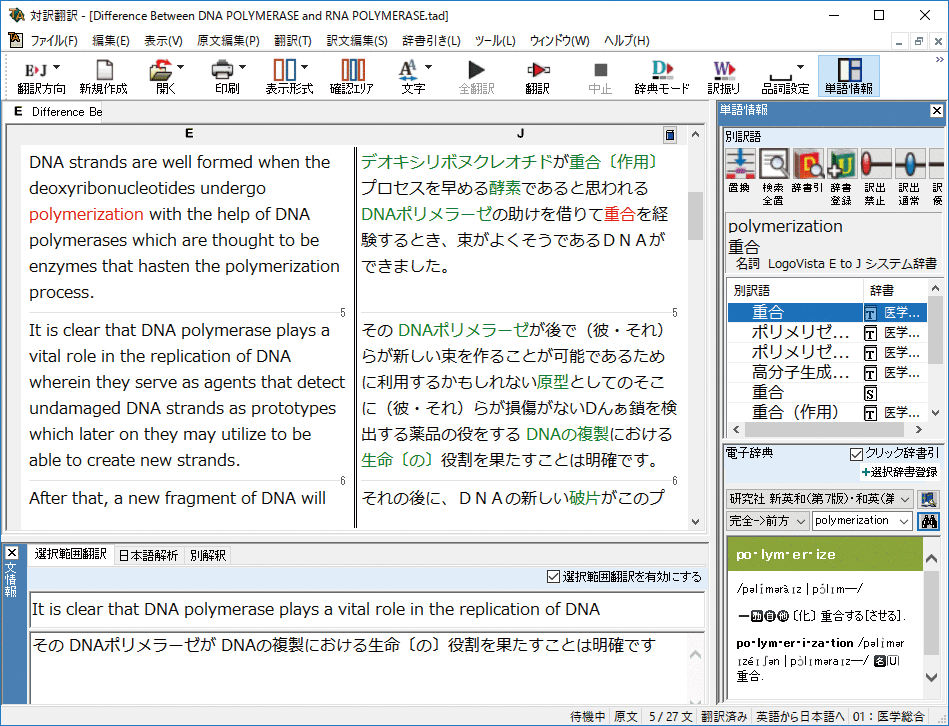Close the 単語情報 panel
This screenshot has width=949, height=726.
[936, 111]
